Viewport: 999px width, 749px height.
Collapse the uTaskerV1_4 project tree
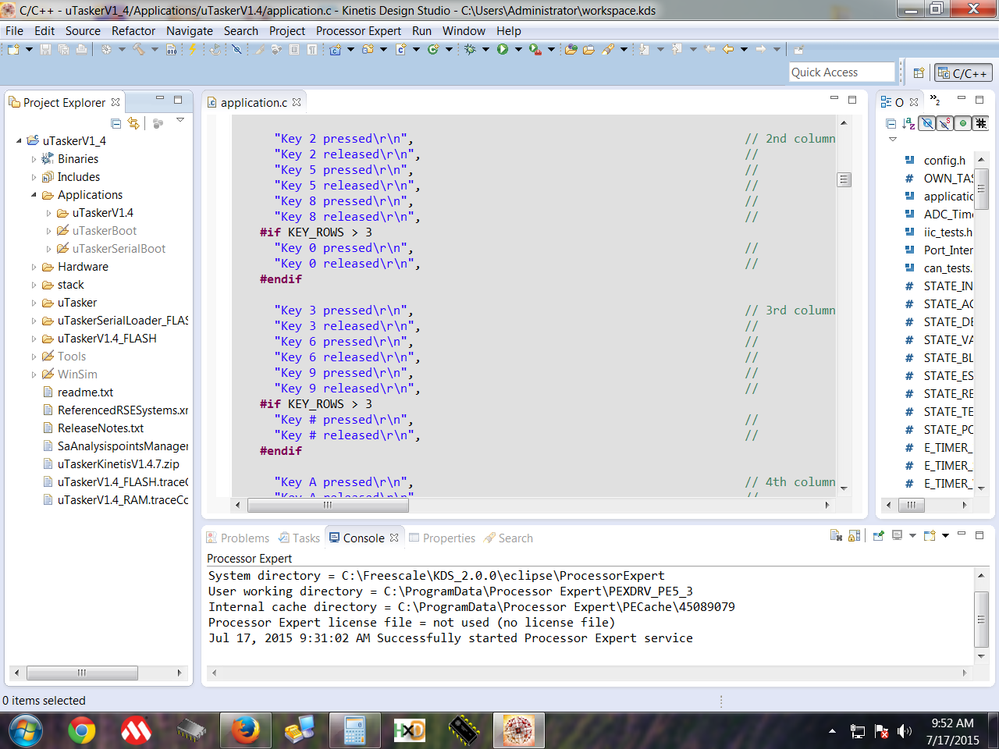point(19,141)
